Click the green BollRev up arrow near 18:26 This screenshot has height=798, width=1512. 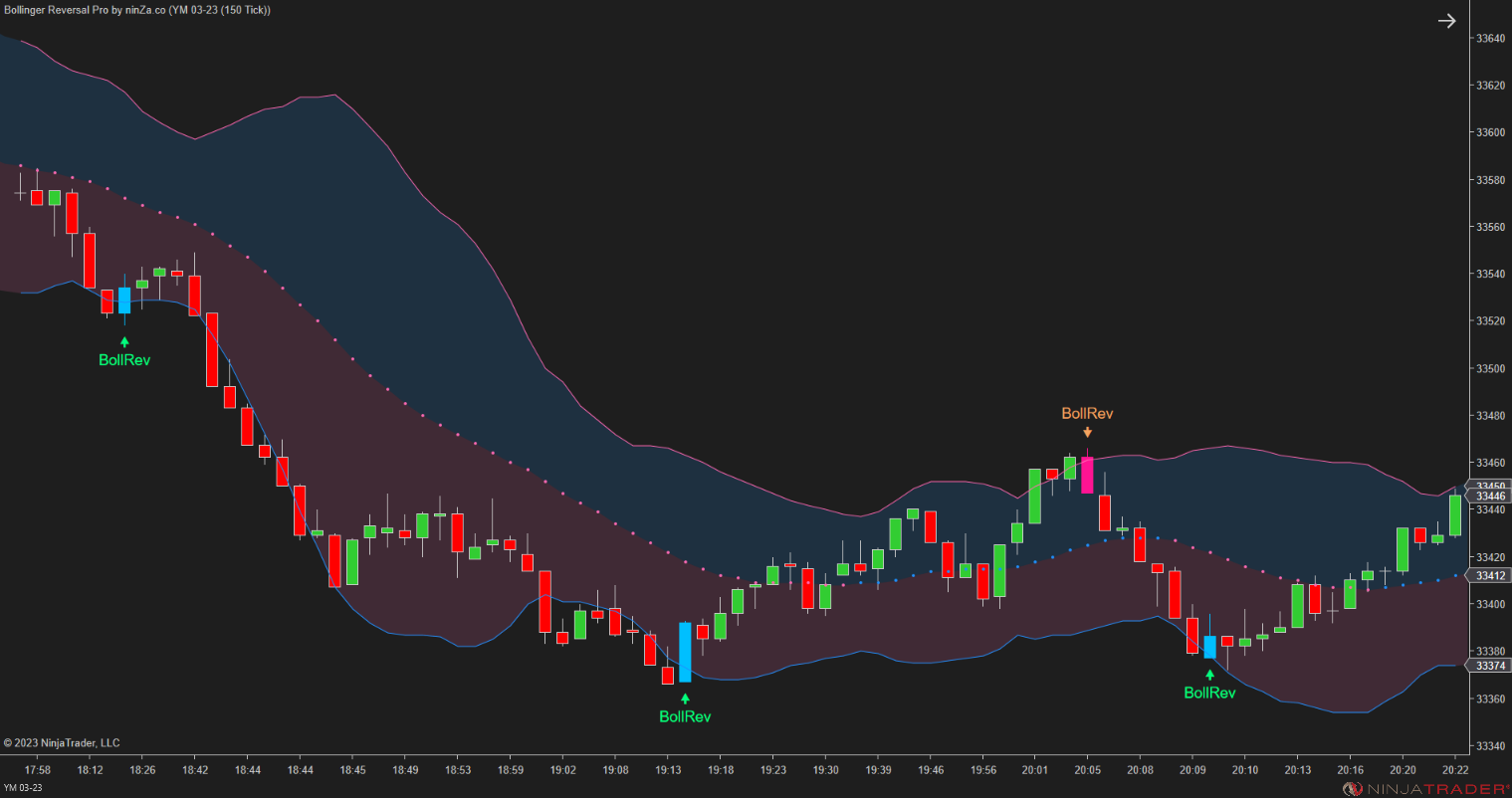click(123, 341)
